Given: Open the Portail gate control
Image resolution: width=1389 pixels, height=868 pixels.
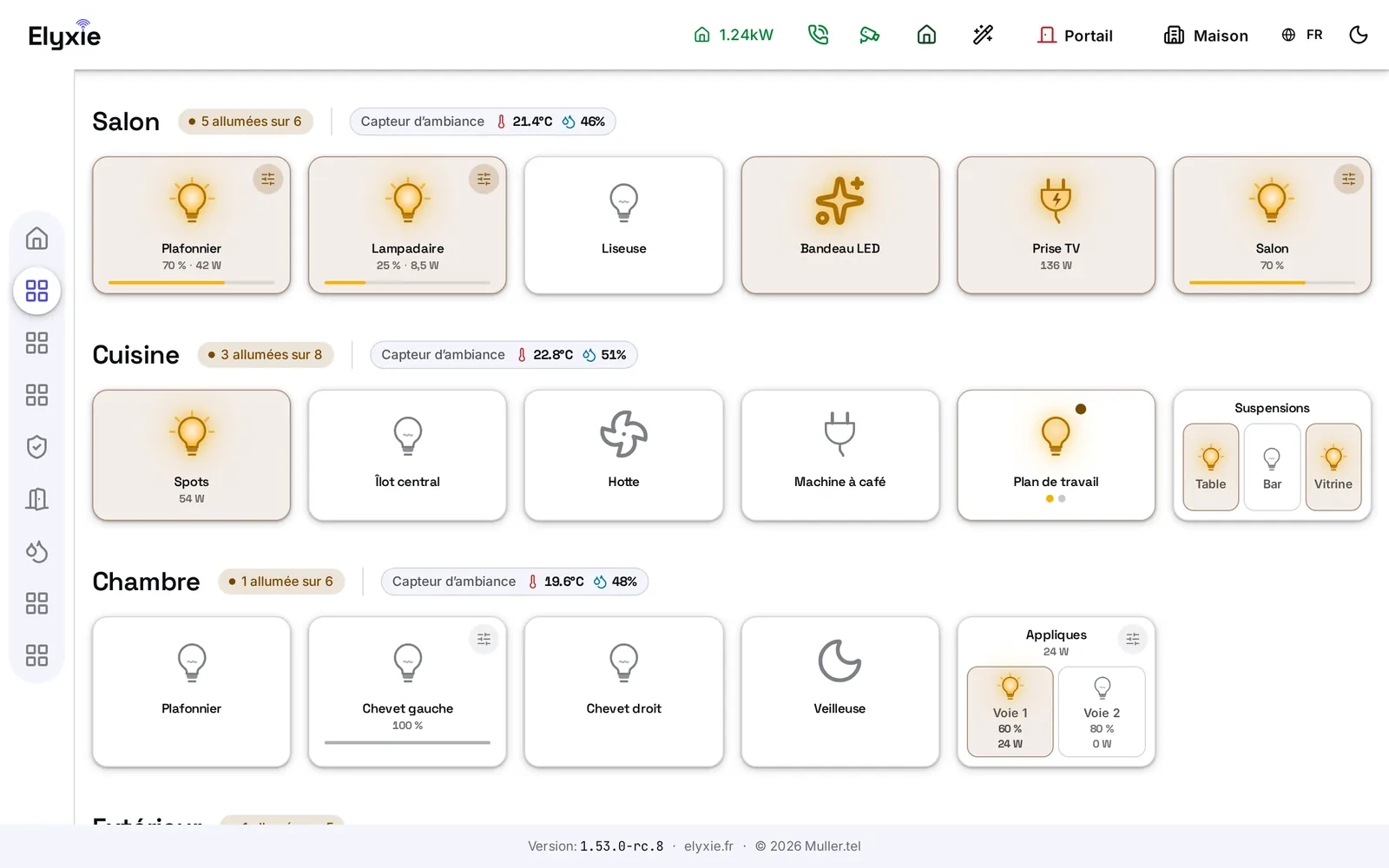Looking at the screenshot, I should [x=1075, y=35].
